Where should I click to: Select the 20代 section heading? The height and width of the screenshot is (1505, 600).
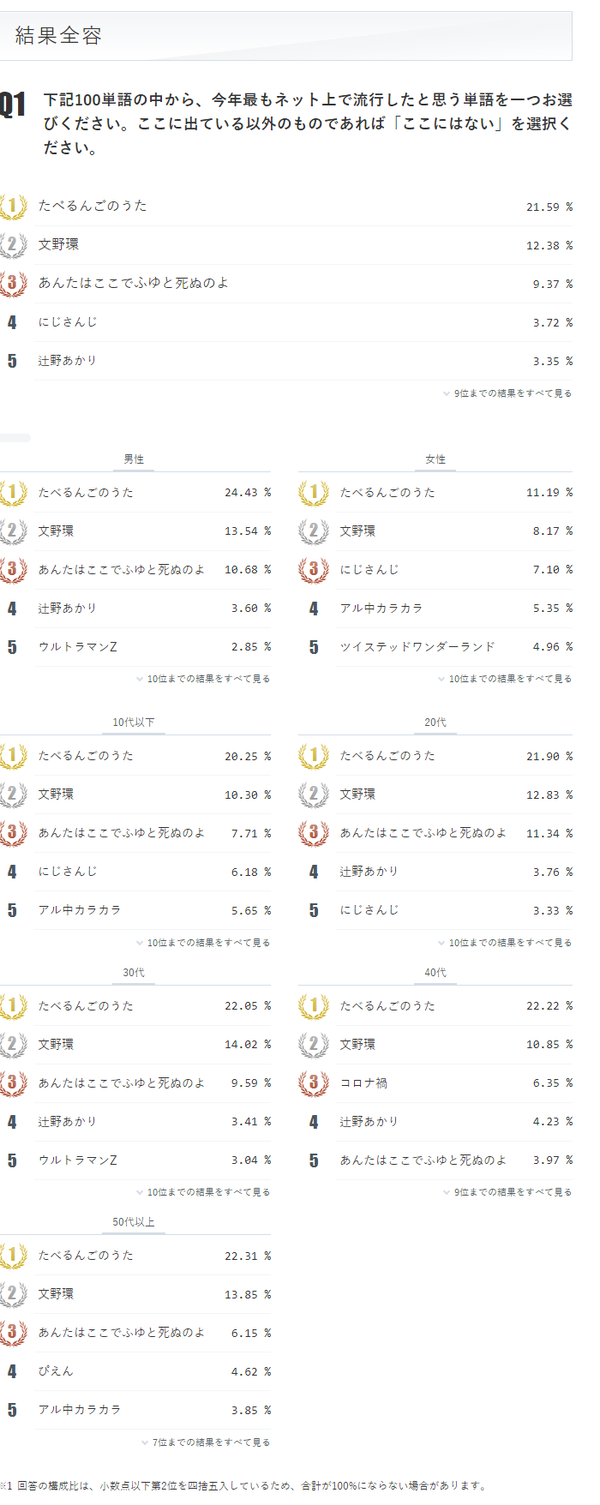(x=436, y=723)
